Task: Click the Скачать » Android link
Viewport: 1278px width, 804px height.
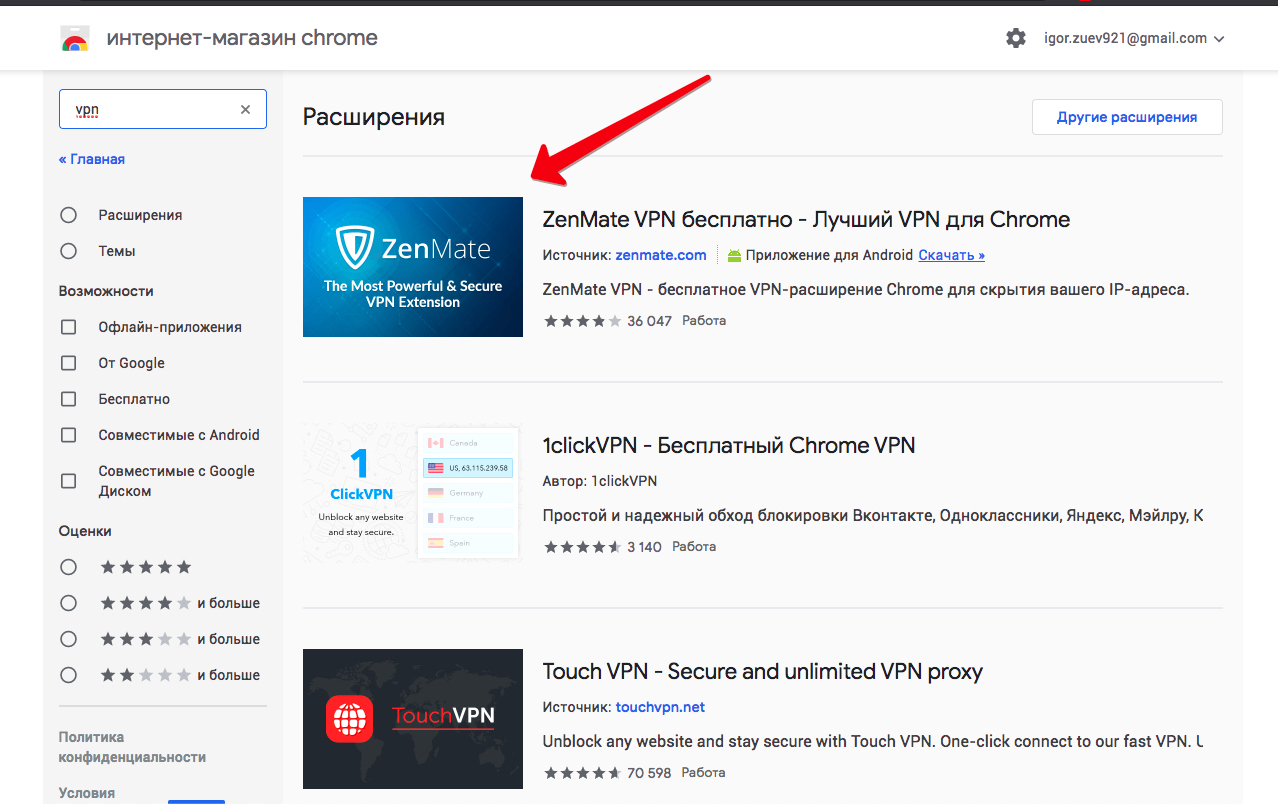Action: (951, 255)
